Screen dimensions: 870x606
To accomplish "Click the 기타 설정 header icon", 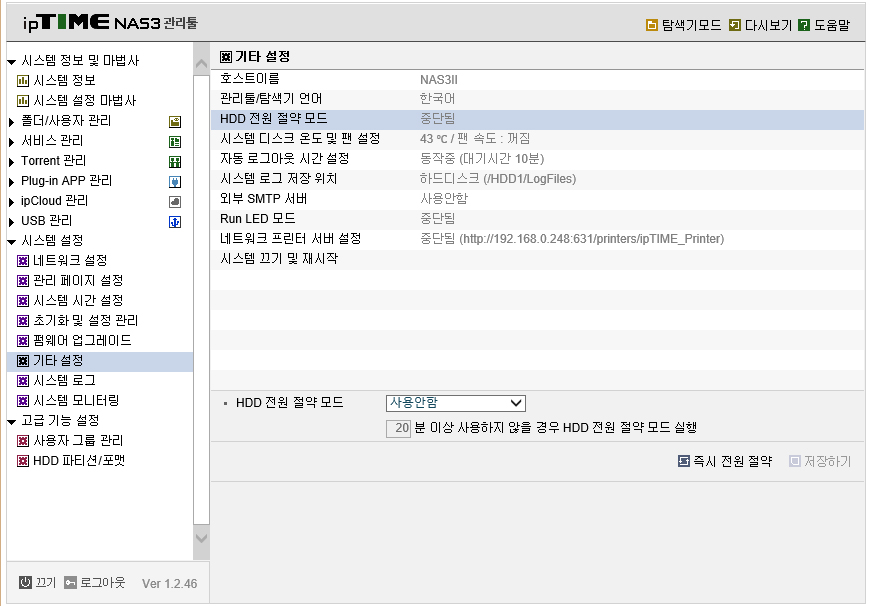I will pos(226,57).
